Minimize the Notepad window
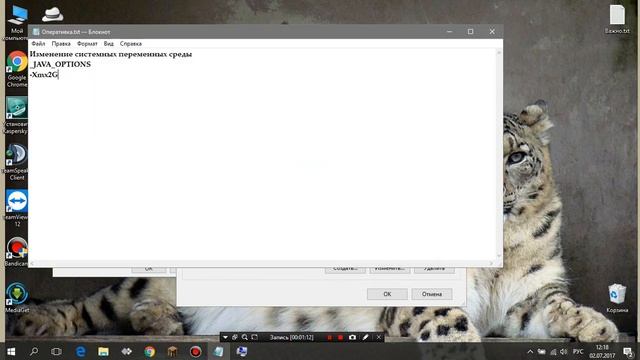Viewport: 640px width, 360px height. [449, 31]
